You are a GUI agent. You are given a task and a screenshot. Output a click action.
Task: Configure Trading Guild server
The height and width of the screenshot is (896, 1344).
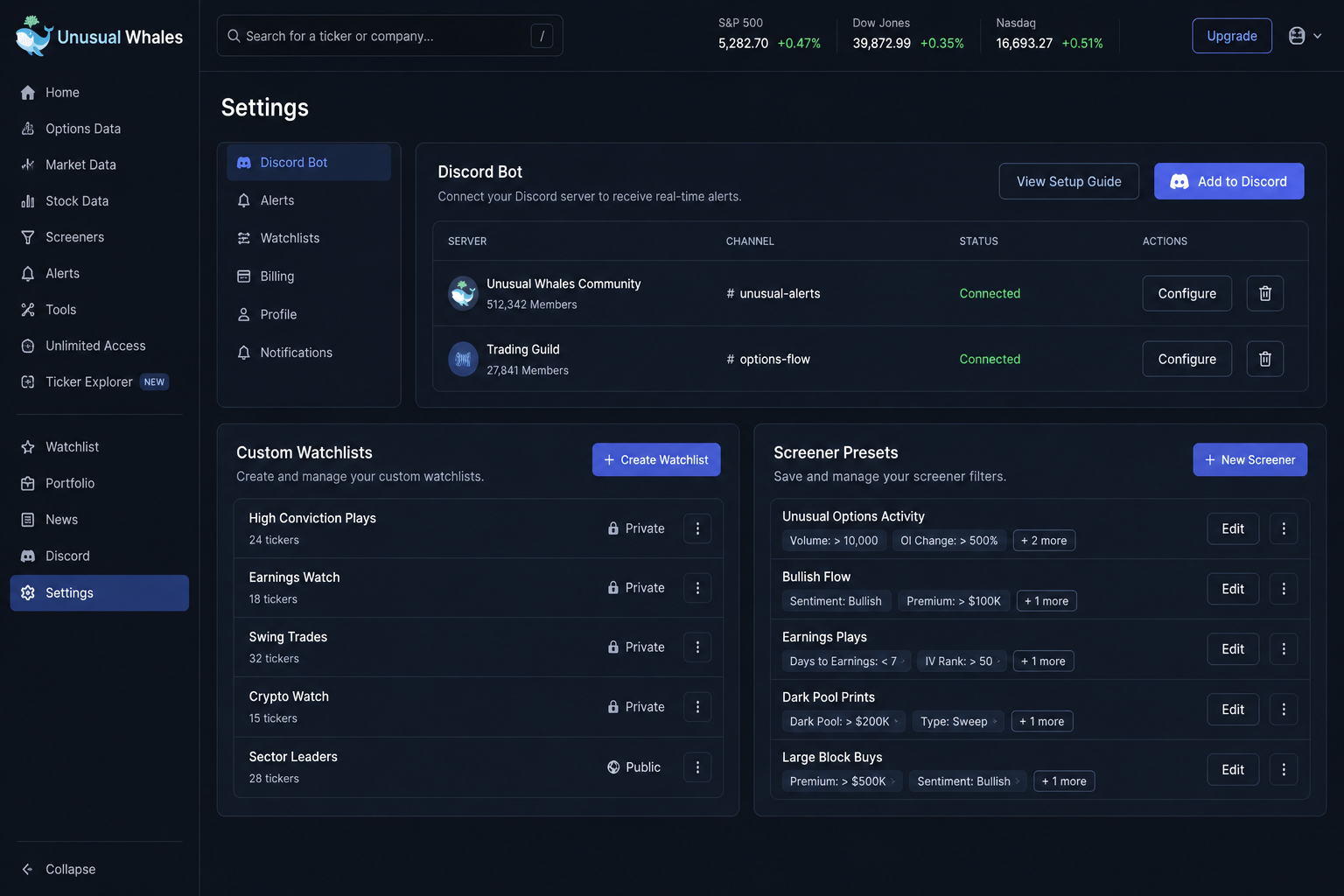pos(1186,359)
